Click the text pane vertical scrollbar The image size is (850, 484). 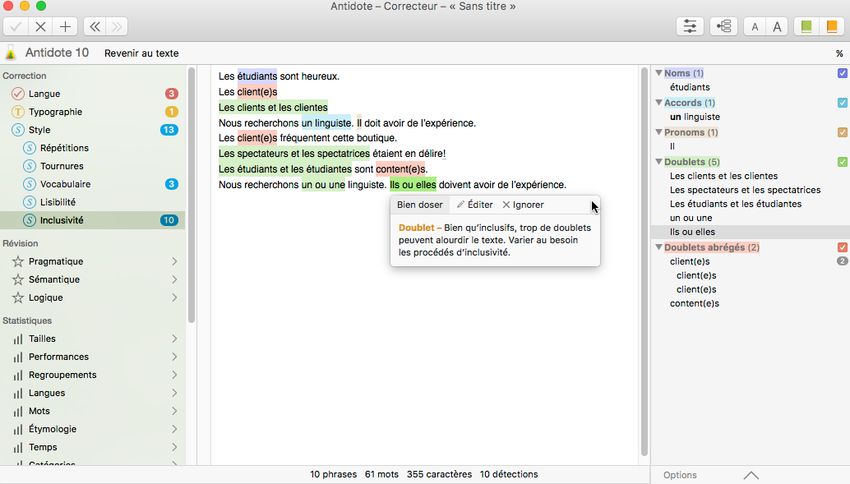pos(644,261)
